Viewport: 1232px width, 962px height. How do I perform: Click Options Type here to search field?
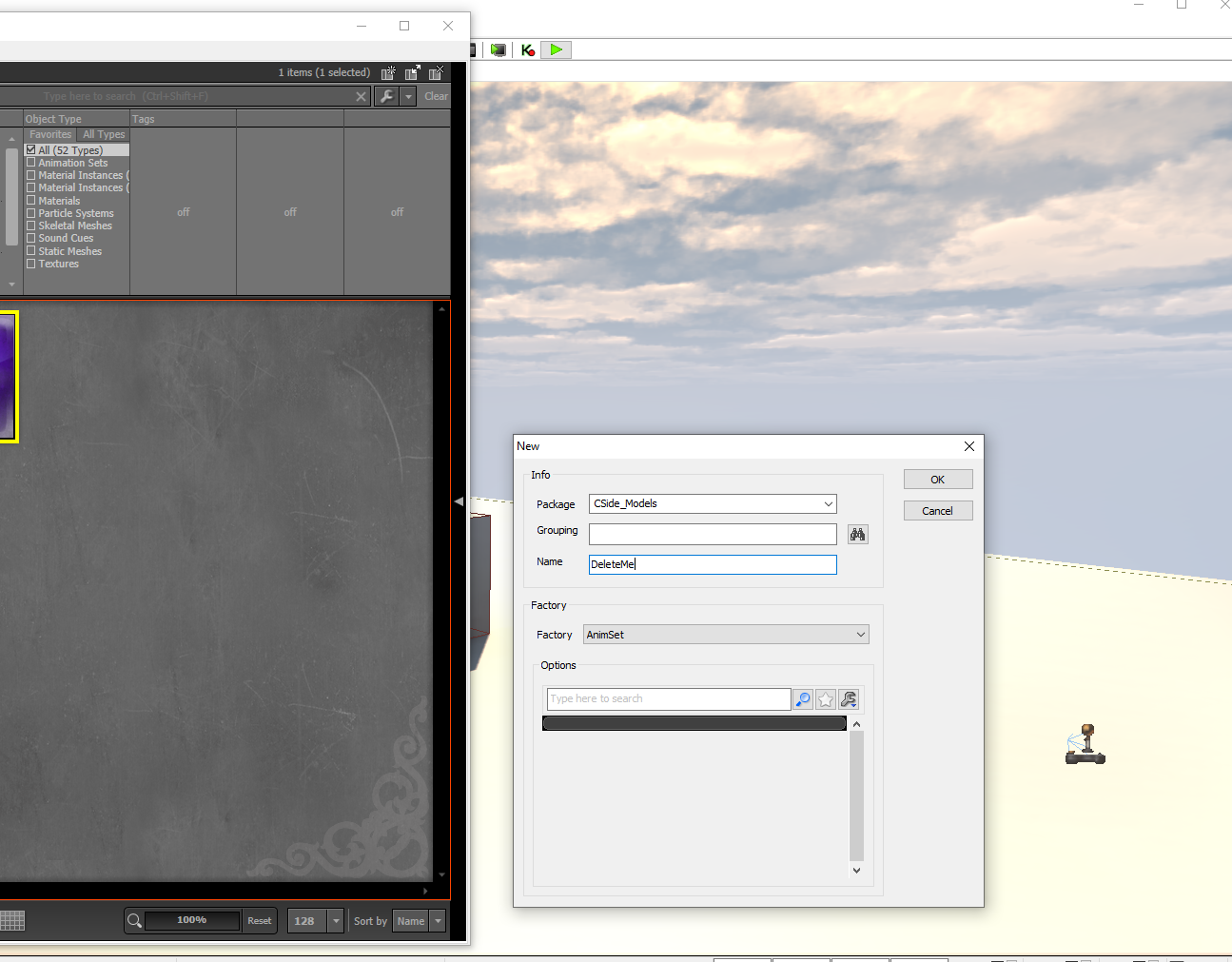(x=669, y=699)
